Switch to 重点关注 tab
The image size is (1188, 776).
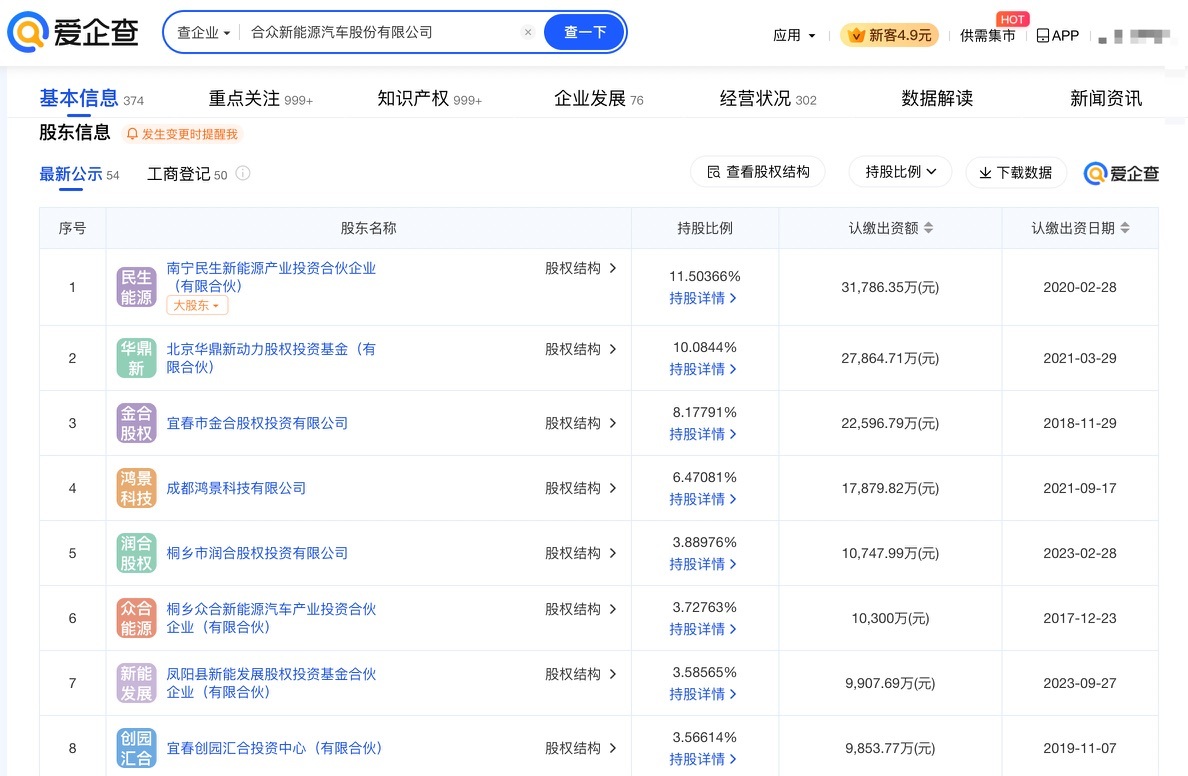261,99
